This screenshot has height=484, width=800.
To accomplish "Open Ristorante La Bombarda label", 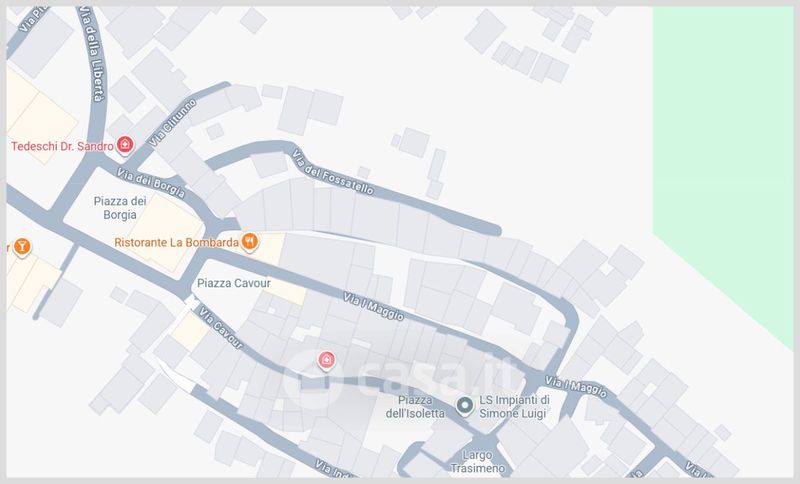I will point(177,242).
